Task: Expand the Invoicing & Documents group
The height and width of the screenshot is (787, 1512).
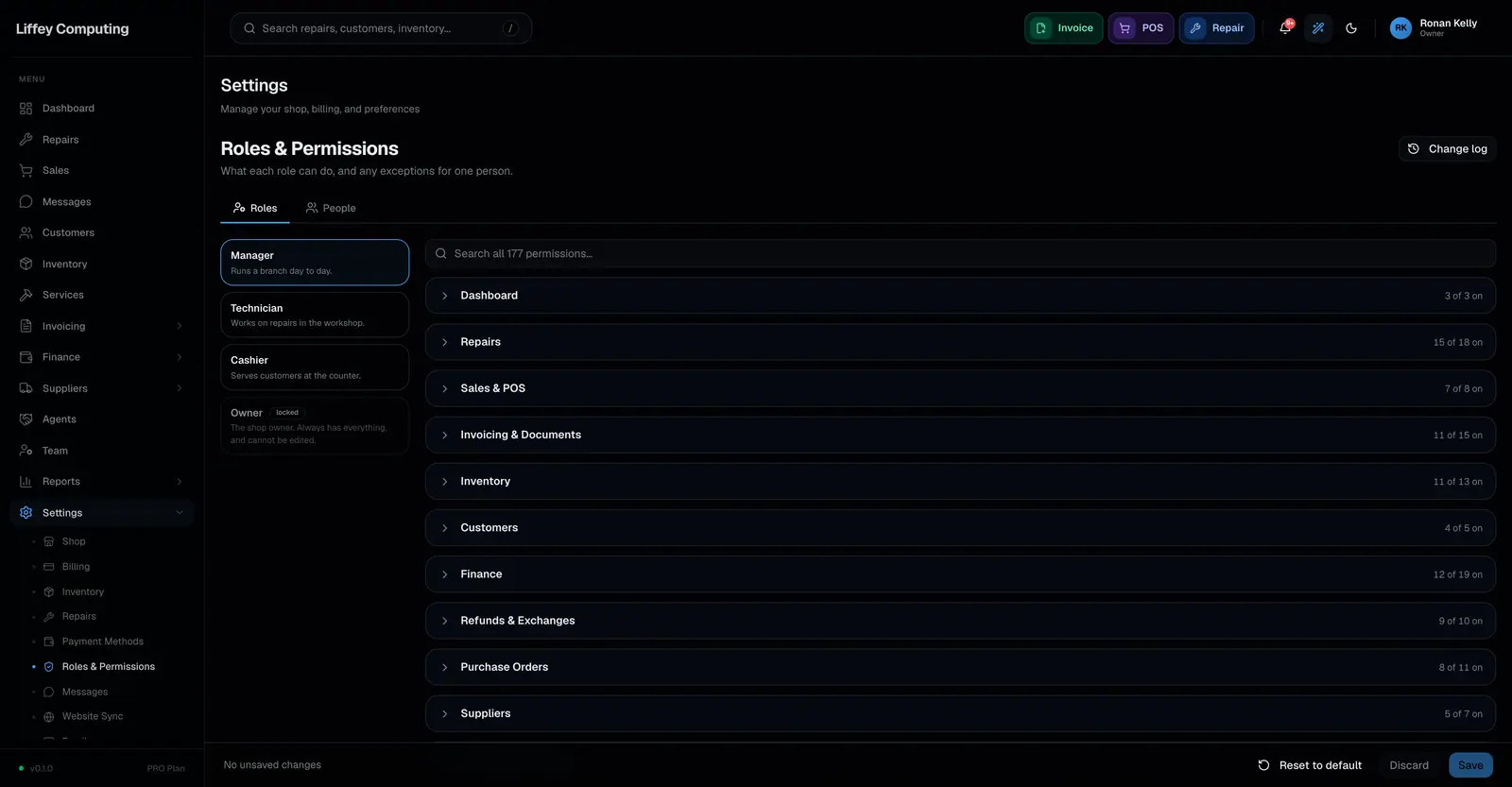Action: point(960,435)
